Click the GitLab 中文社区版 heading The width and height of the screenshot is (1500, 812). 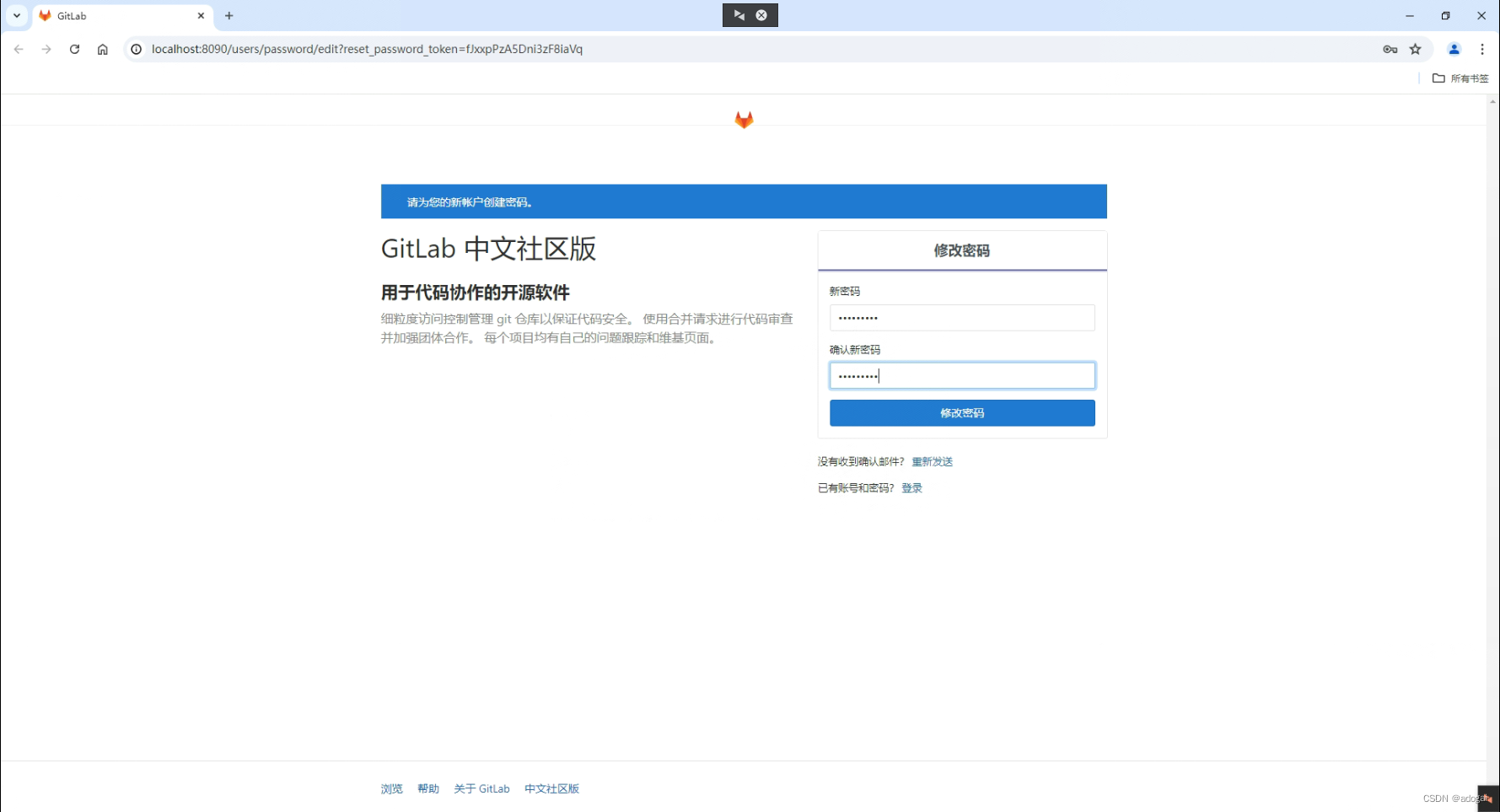pos(488,249)
